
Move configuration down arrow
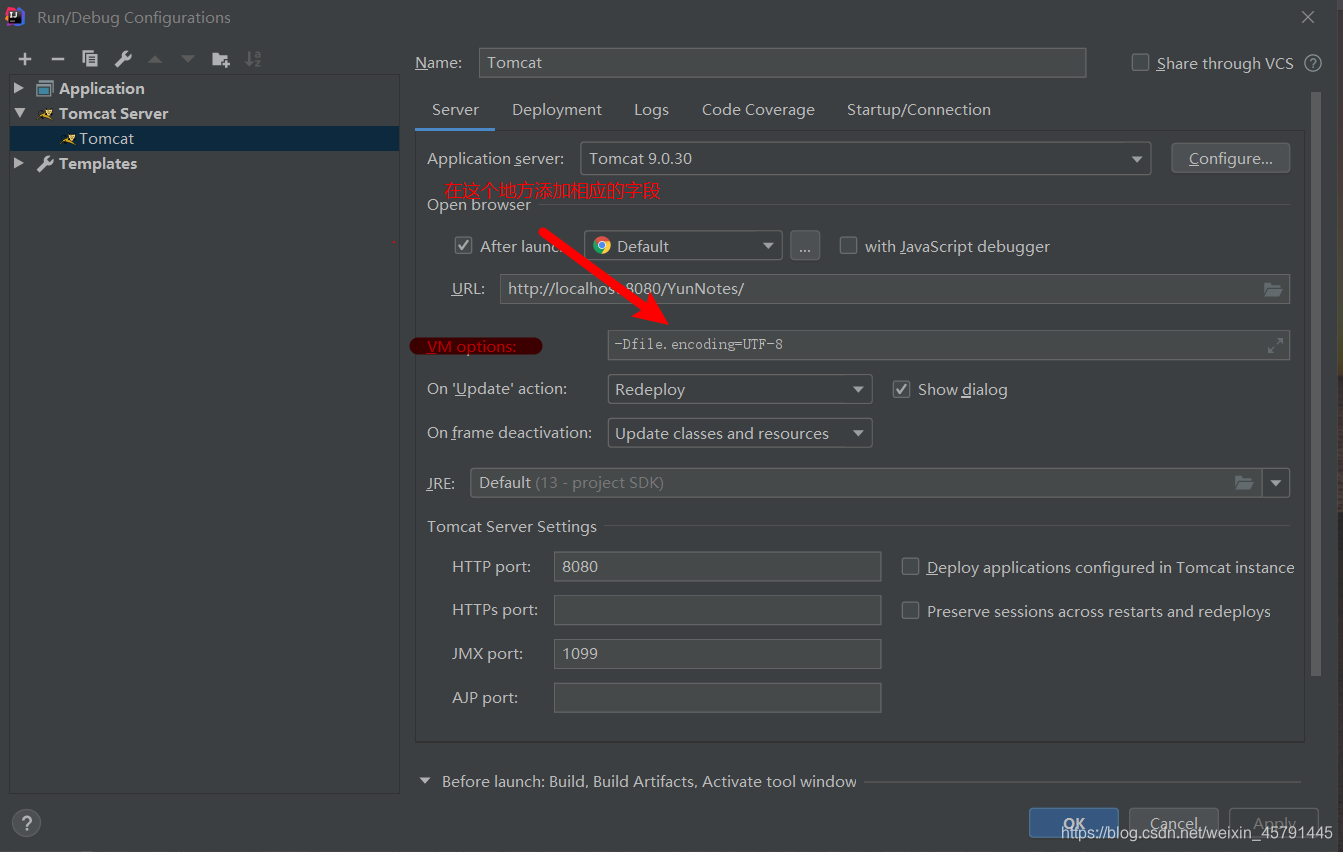188,59
